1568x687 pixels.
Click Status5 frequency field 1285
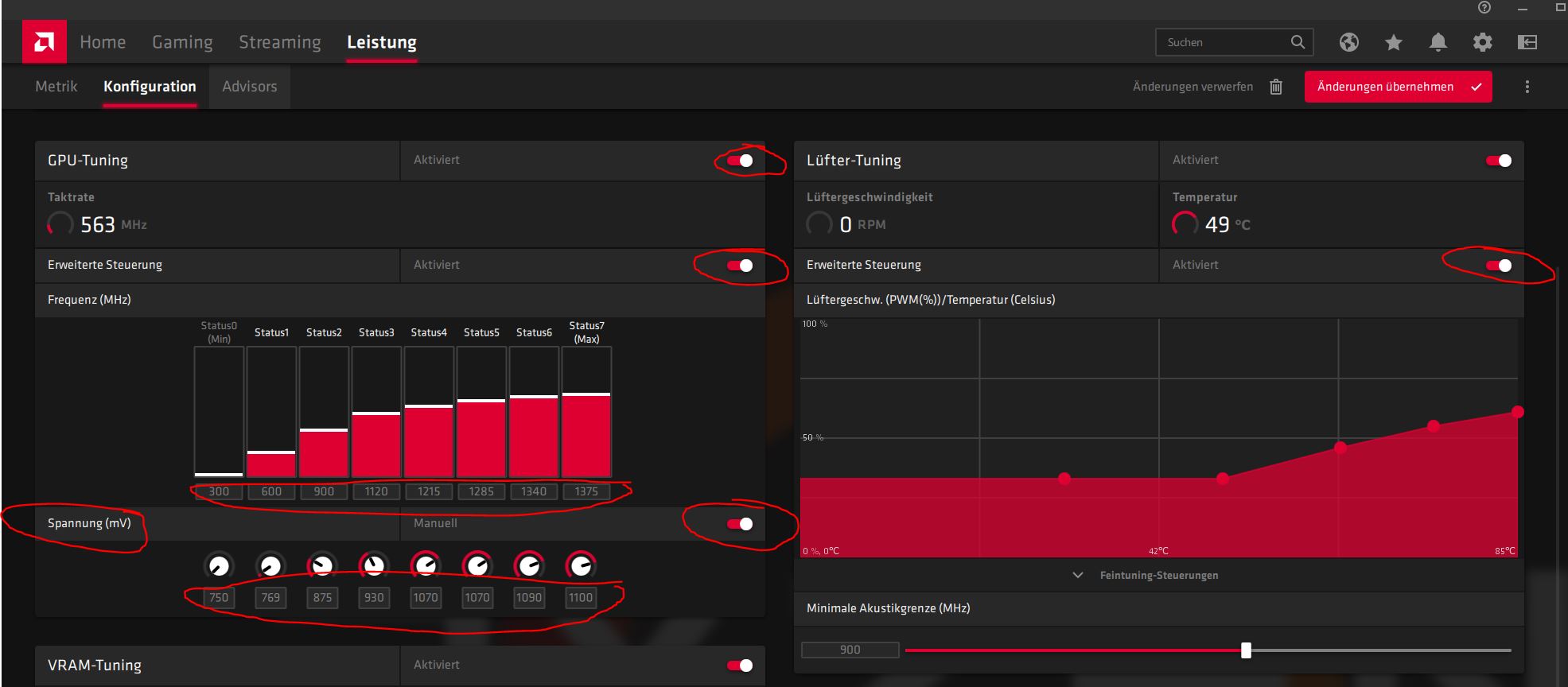pyautogui.click(x=481, y=491)
